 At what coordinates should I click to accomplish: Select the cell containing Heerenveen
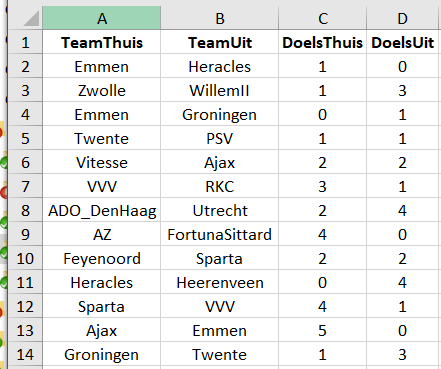click(x=220, y=282)
